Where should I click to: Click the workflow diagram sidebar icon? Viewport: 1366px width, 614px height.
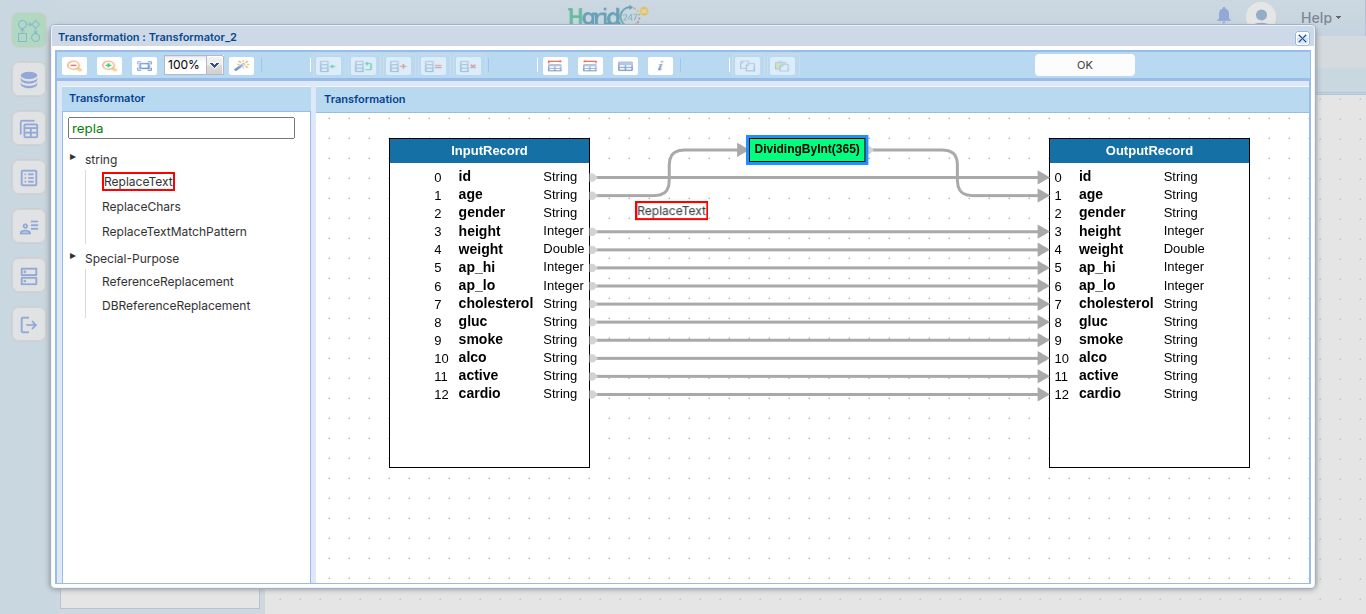pyautogui.click(x=29, y=31)
